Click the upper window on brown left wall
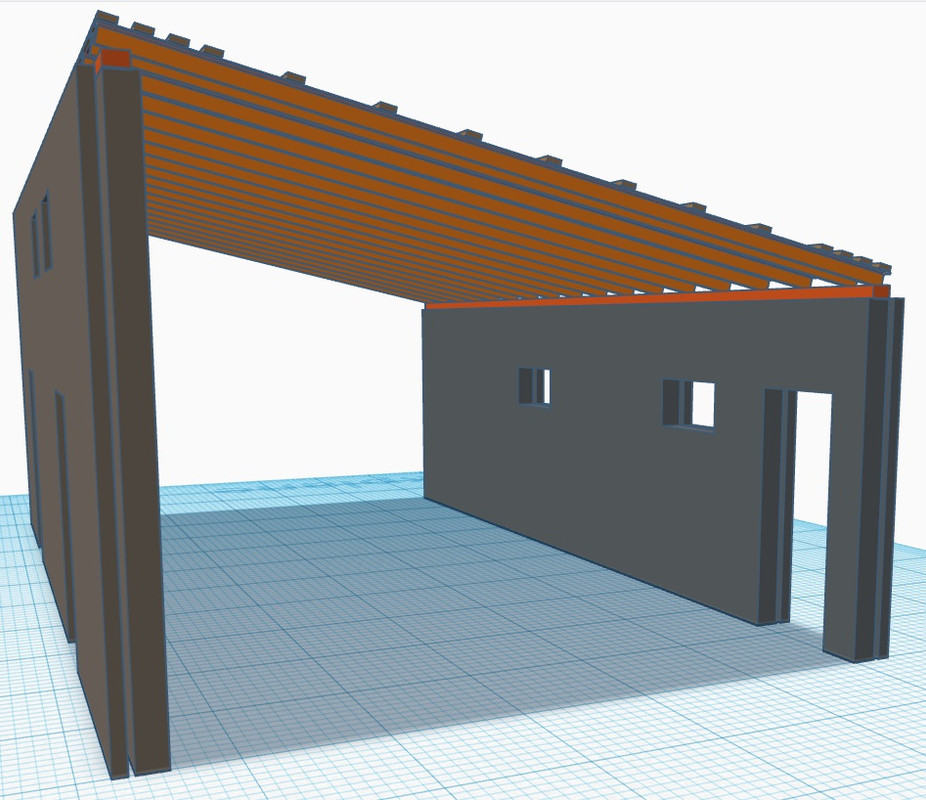926x800 pixels. point(41,234)
